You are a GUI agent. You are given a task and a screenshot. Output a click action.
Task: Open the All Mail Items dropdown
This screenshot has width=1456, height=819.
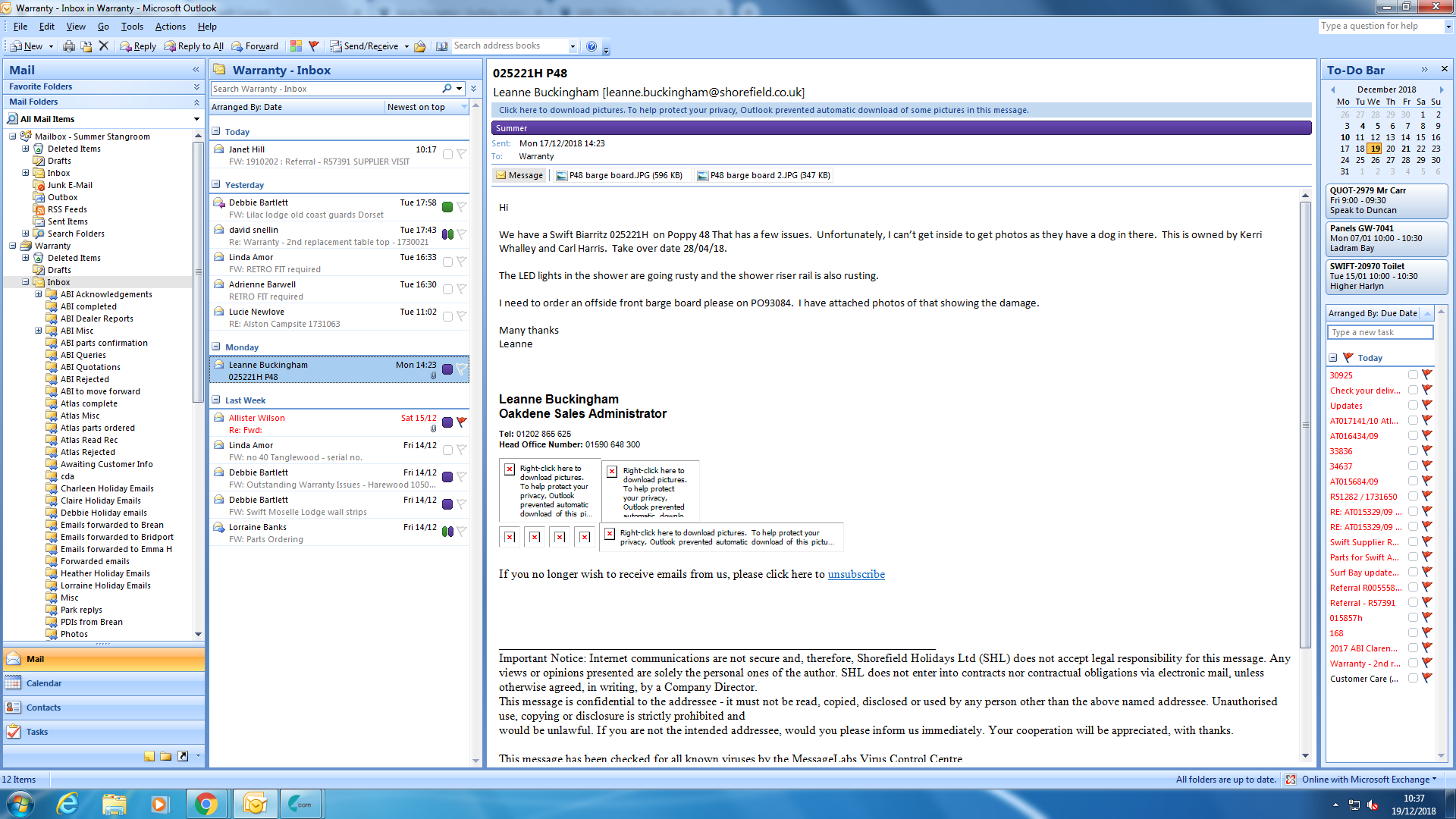(x=196, y=119)
